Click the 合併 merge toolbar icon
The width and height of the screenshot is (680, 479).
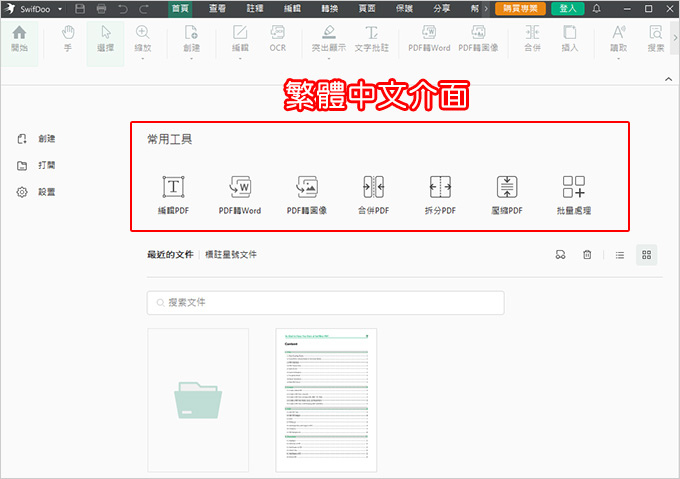coord(532,39)
